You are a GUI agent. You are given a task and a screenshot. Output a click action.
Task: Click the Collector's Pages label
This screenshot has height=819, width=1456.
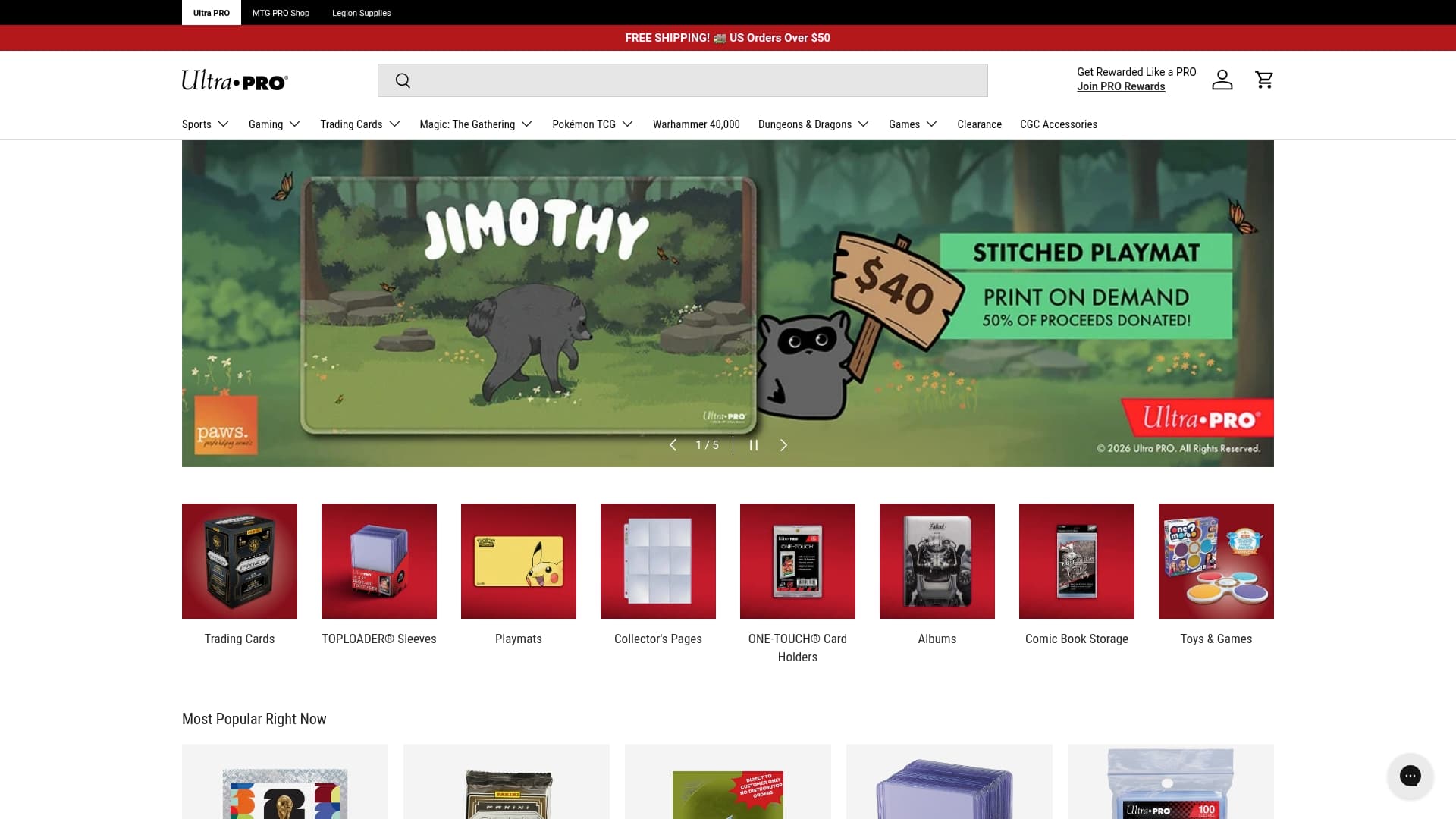658,639
